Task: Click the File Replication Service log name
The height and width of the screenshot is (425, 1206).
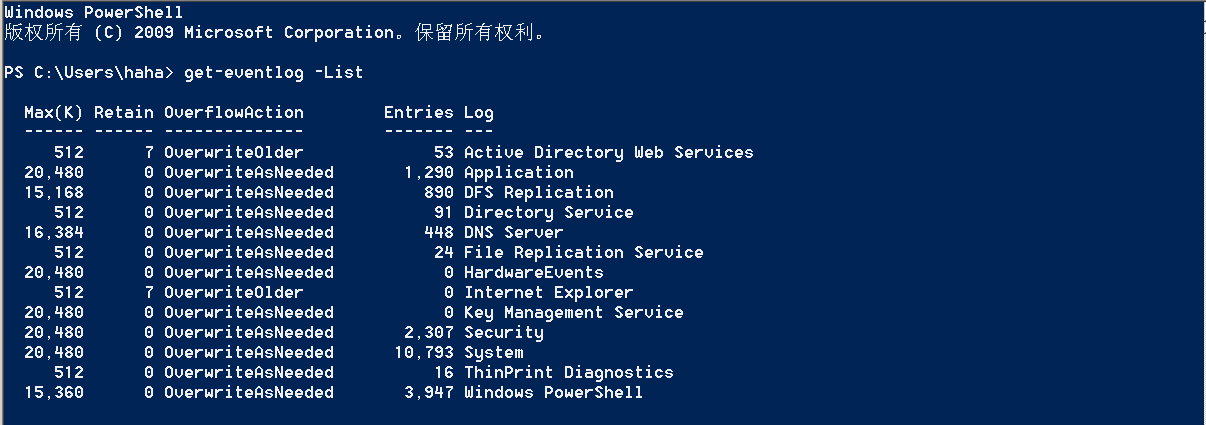Action: click(x=583, y=253)
